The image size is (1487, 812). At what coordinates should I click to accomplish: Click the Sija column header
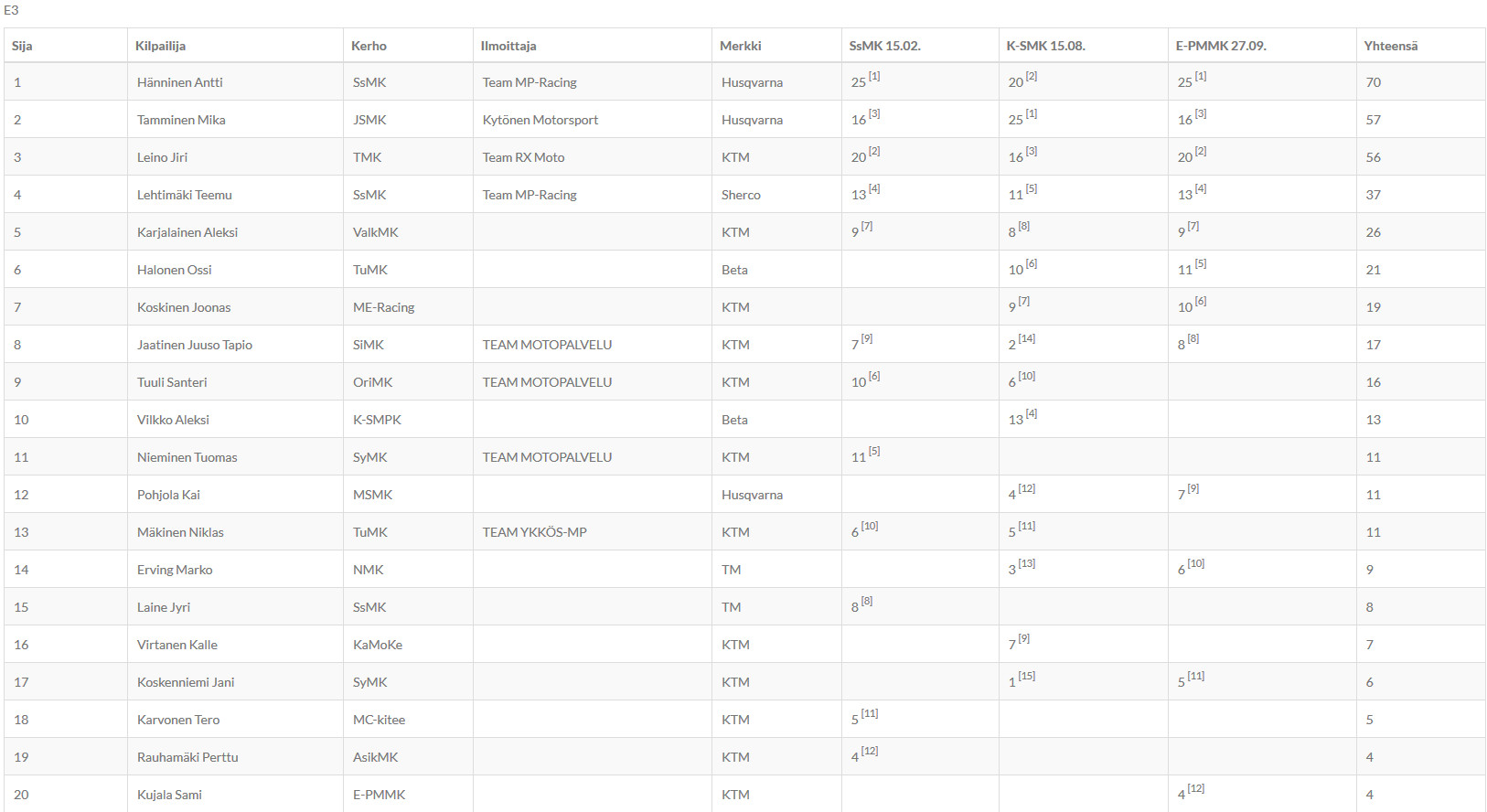[x=22, y=46]
